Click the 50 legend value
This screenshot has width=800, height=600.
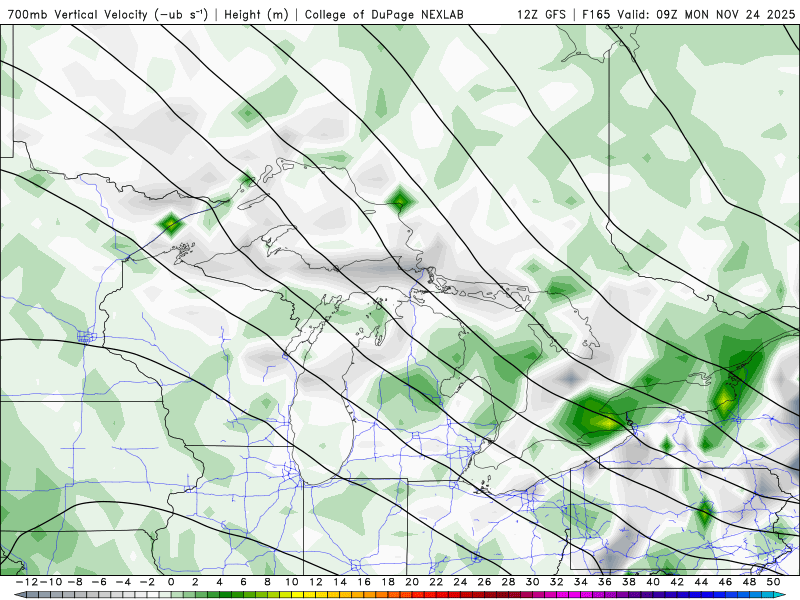click(773, 582)
